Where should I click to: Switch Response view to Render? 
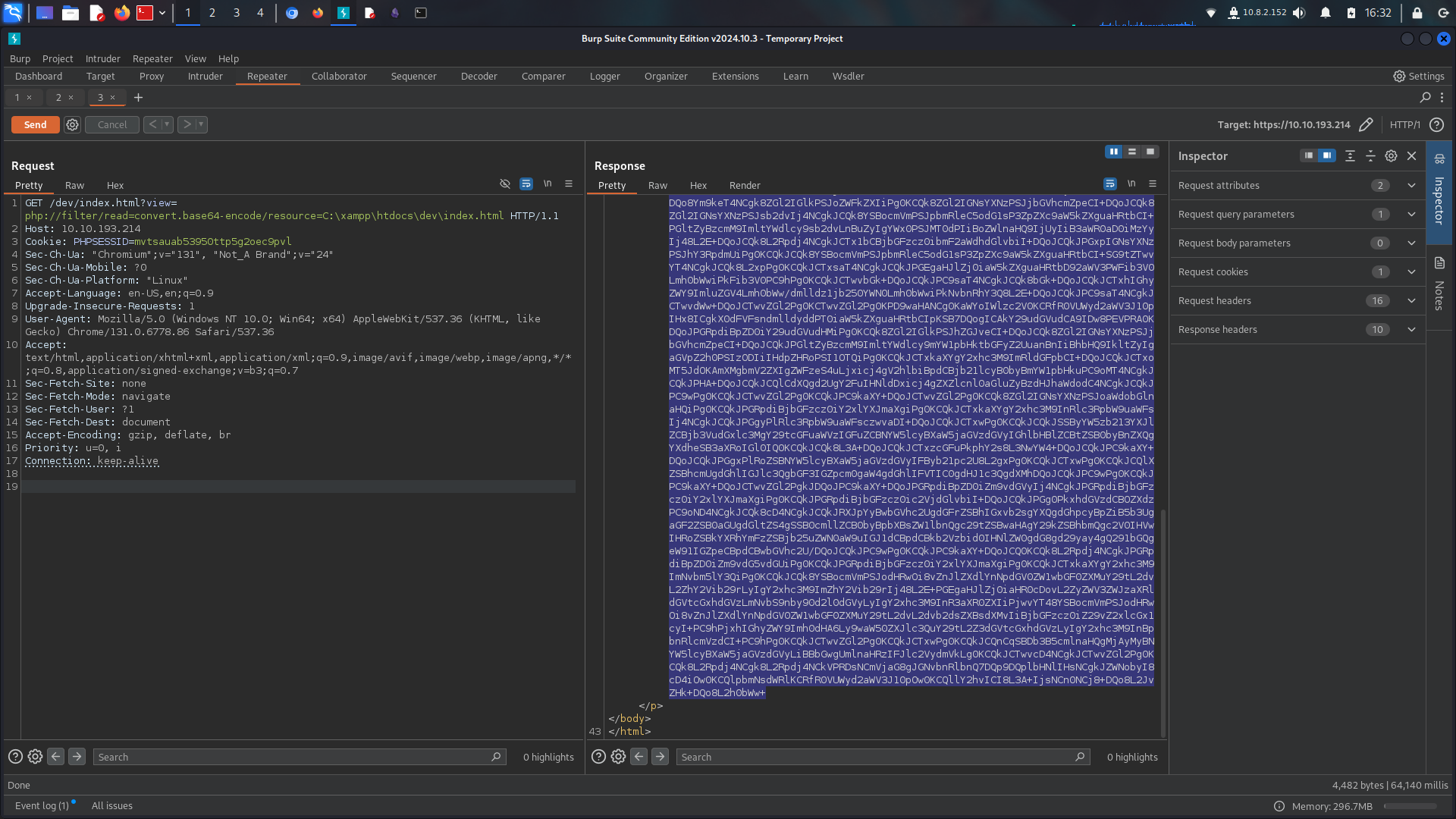(x=745, y=186)
